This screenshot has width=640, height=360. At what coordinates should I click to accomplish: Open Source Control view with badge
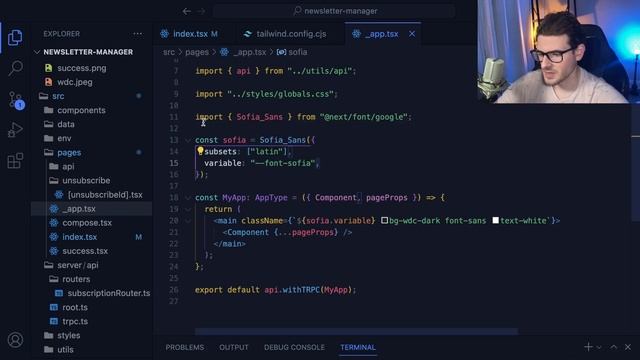(16, 100)
